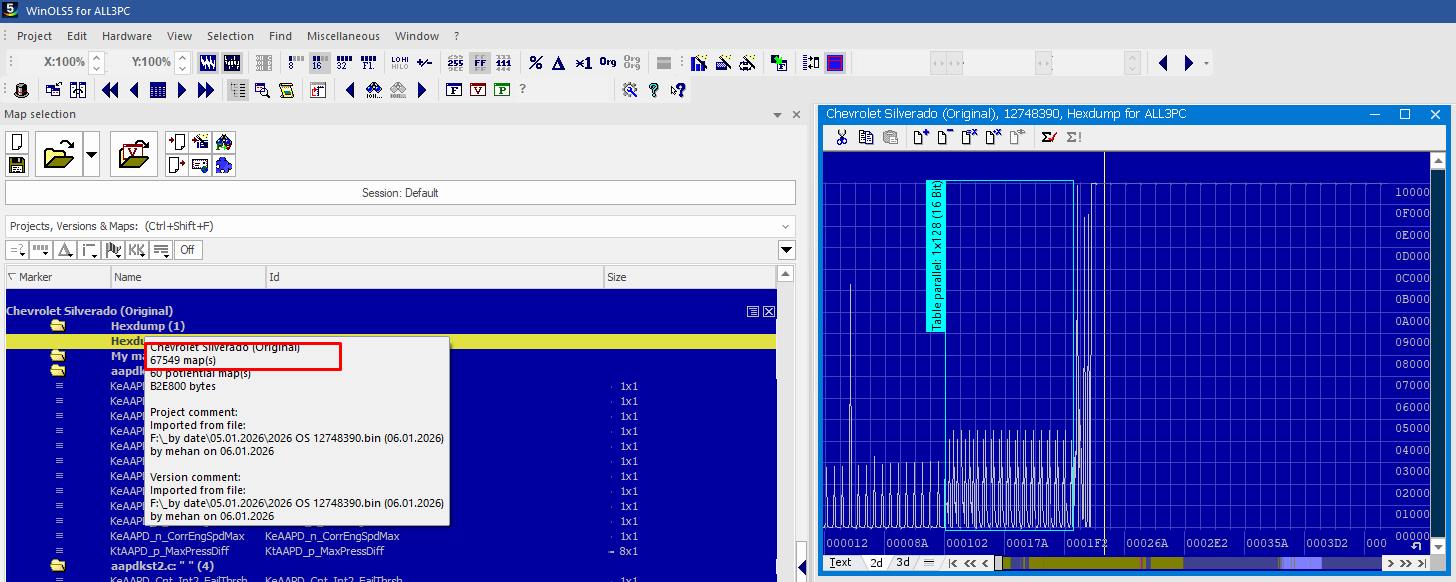Open black arrow dropdown right of filters
Viewport: 1456px width, 582px height.
[x=786, y=250]
